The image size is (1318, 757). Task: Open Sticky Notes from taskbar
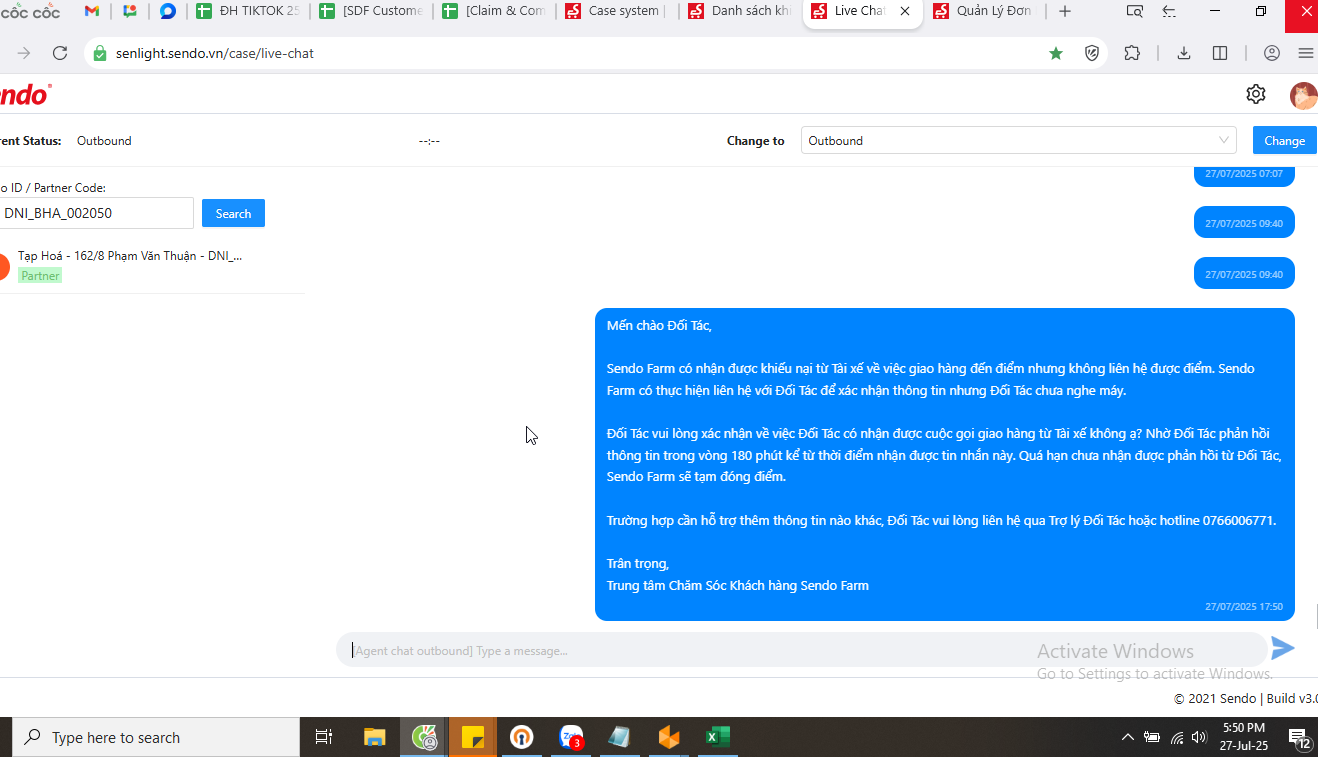[472, 737]
